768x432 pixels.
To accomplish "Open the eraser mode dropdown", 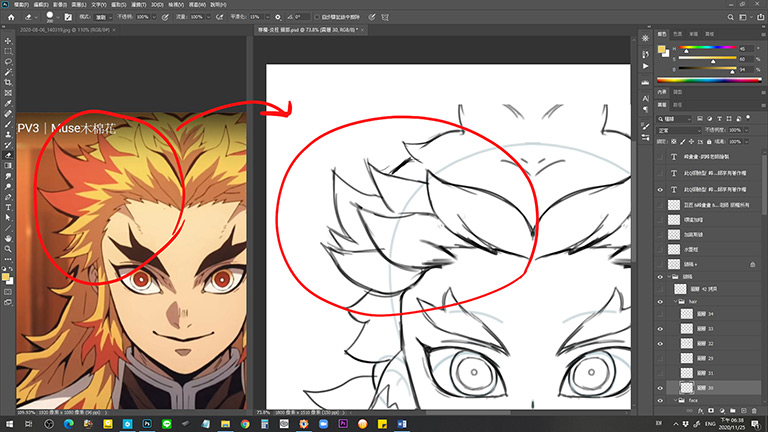I will pos(103,17).
